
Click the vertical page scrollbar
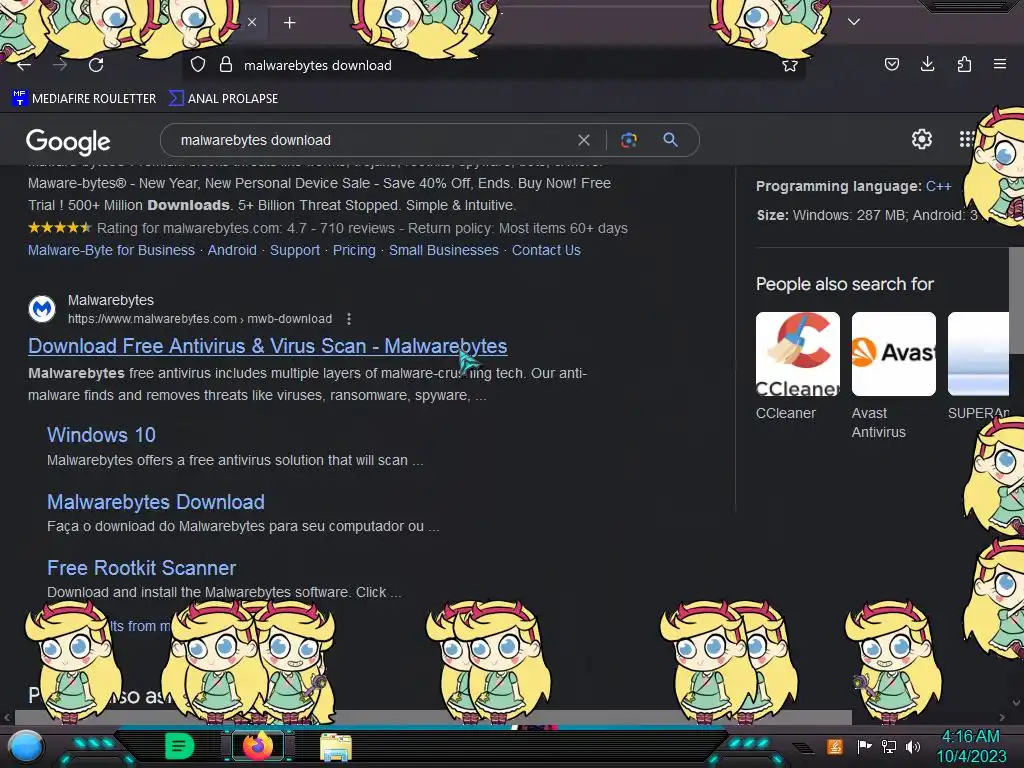(1016, 300)
